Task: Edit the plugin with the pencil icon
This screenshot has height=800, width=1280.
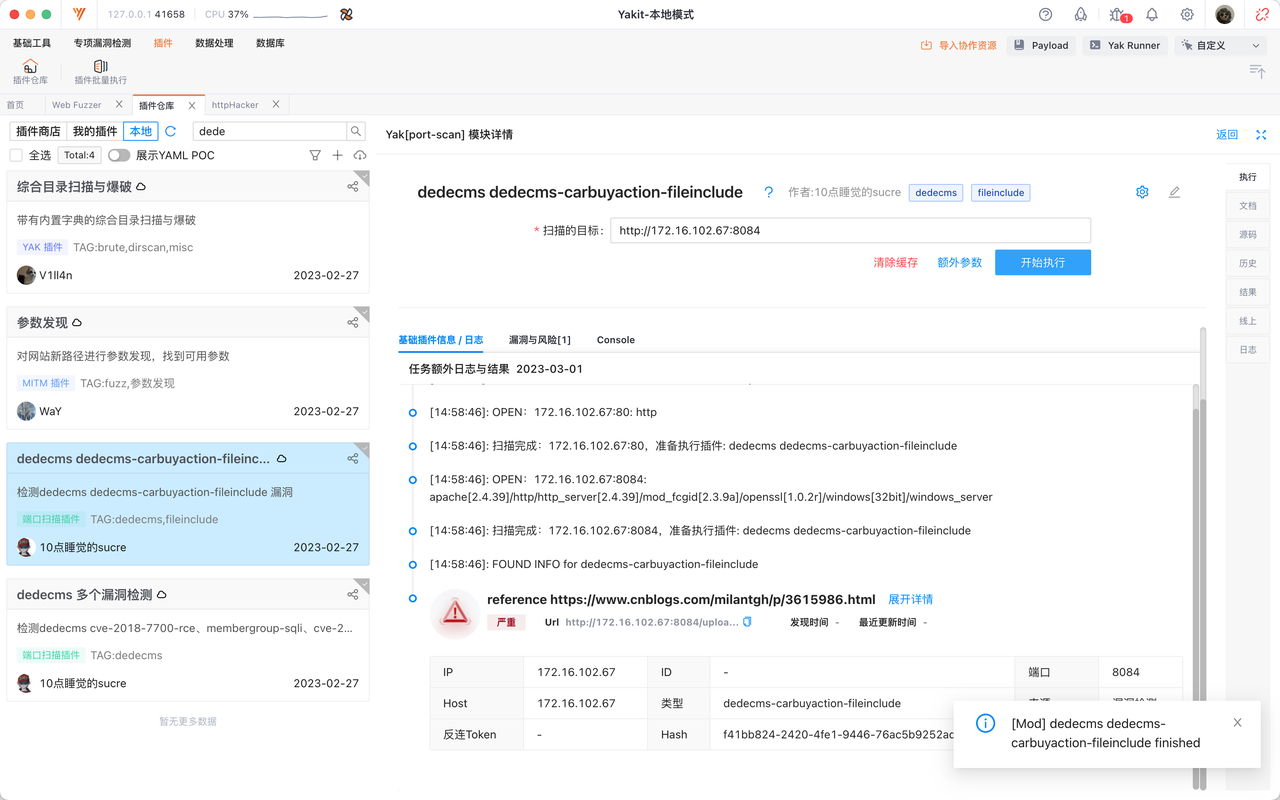Action: click(1174, 192)
